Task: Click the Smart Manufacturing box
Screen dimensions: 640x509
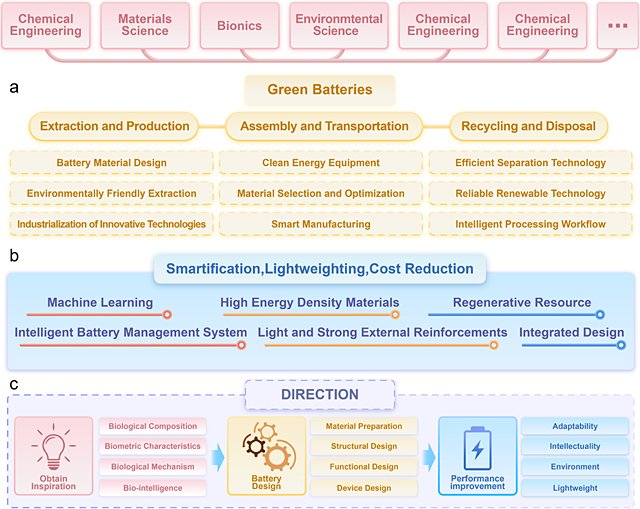Action: 320,224
